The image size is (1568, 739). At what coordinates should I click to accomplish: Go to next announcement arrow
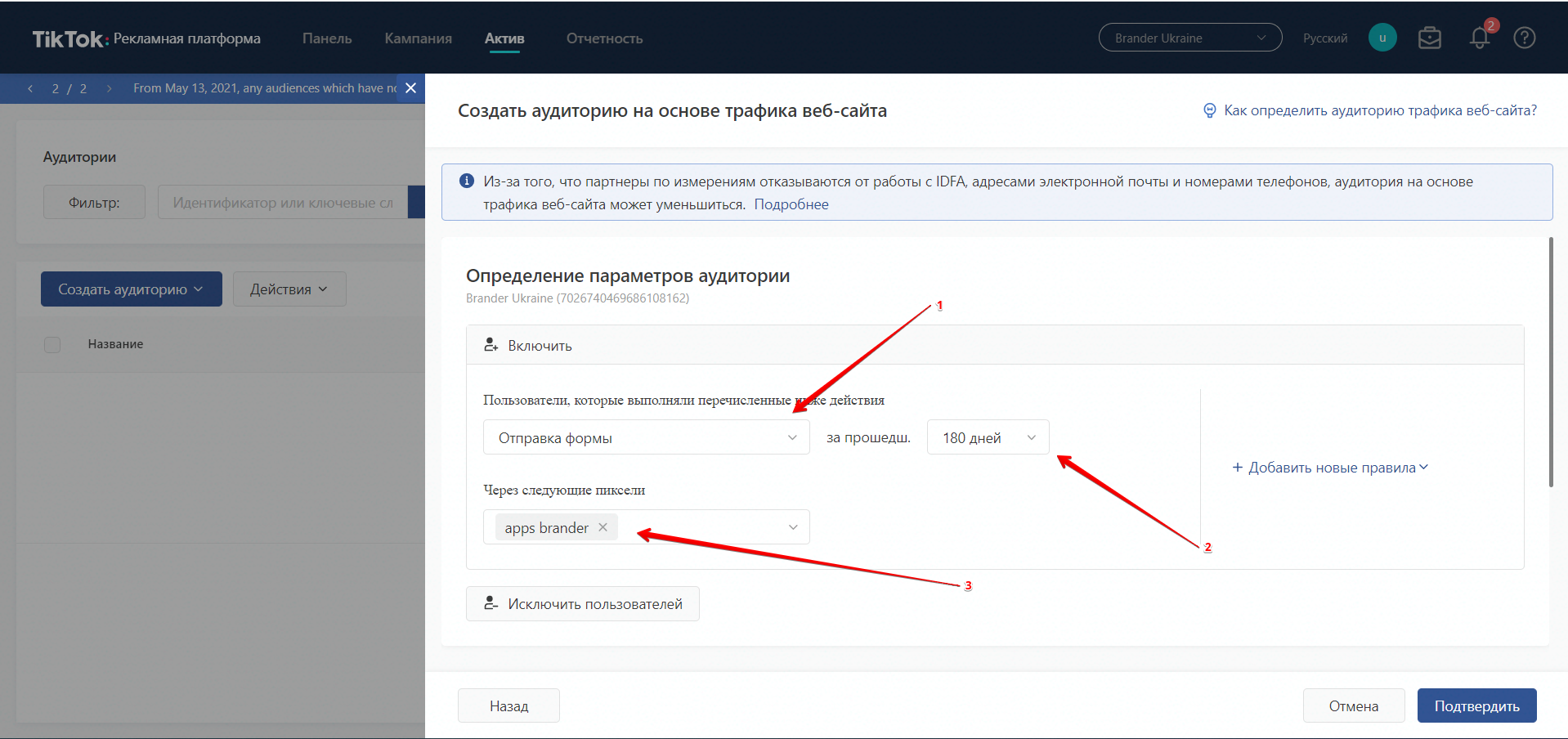(x=109, y=88)
